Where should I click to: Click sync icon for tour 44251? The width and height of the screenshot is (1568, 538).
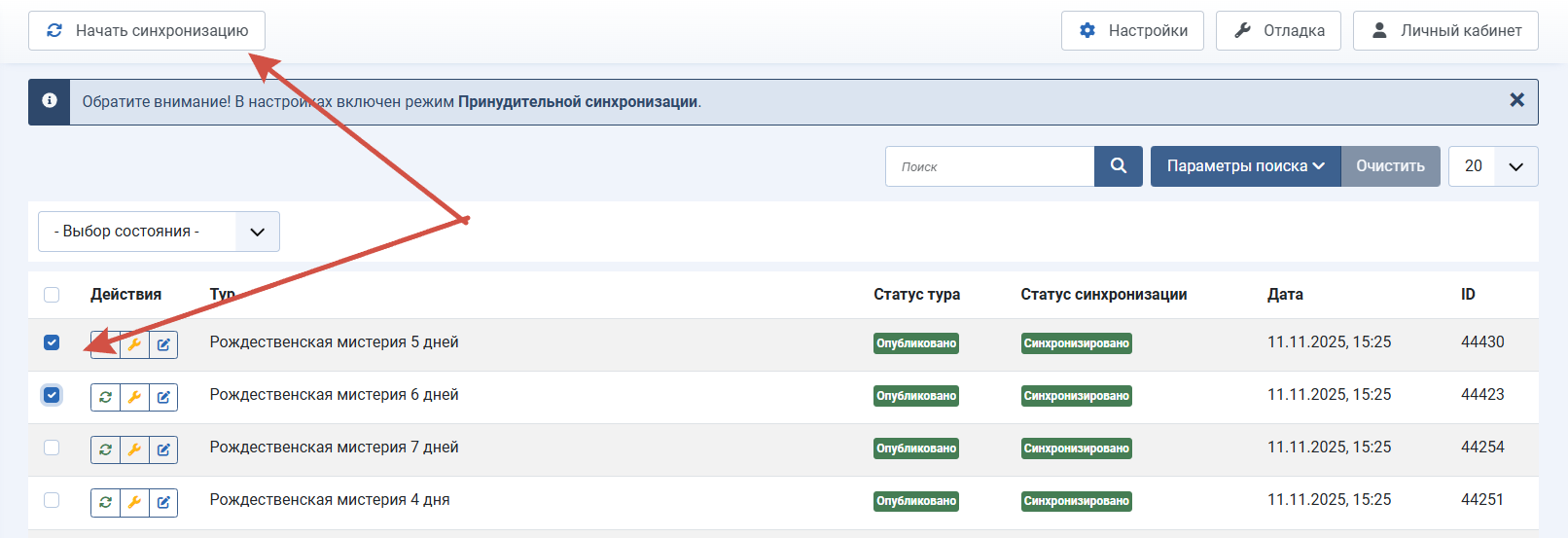point(105,502)
